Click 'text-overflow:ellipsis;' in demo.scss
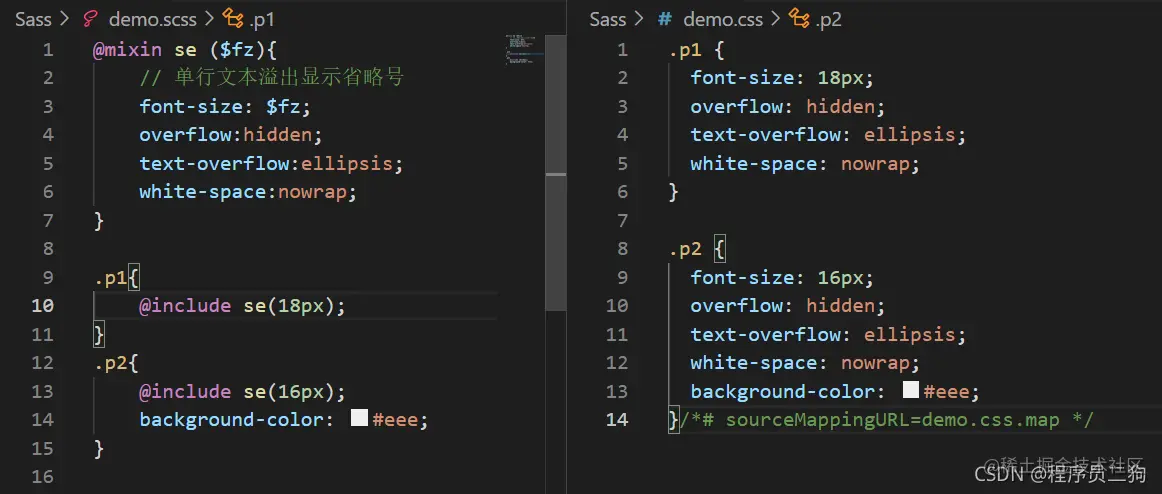This screenshot has height=494, width=1162. tap(271, 163)
